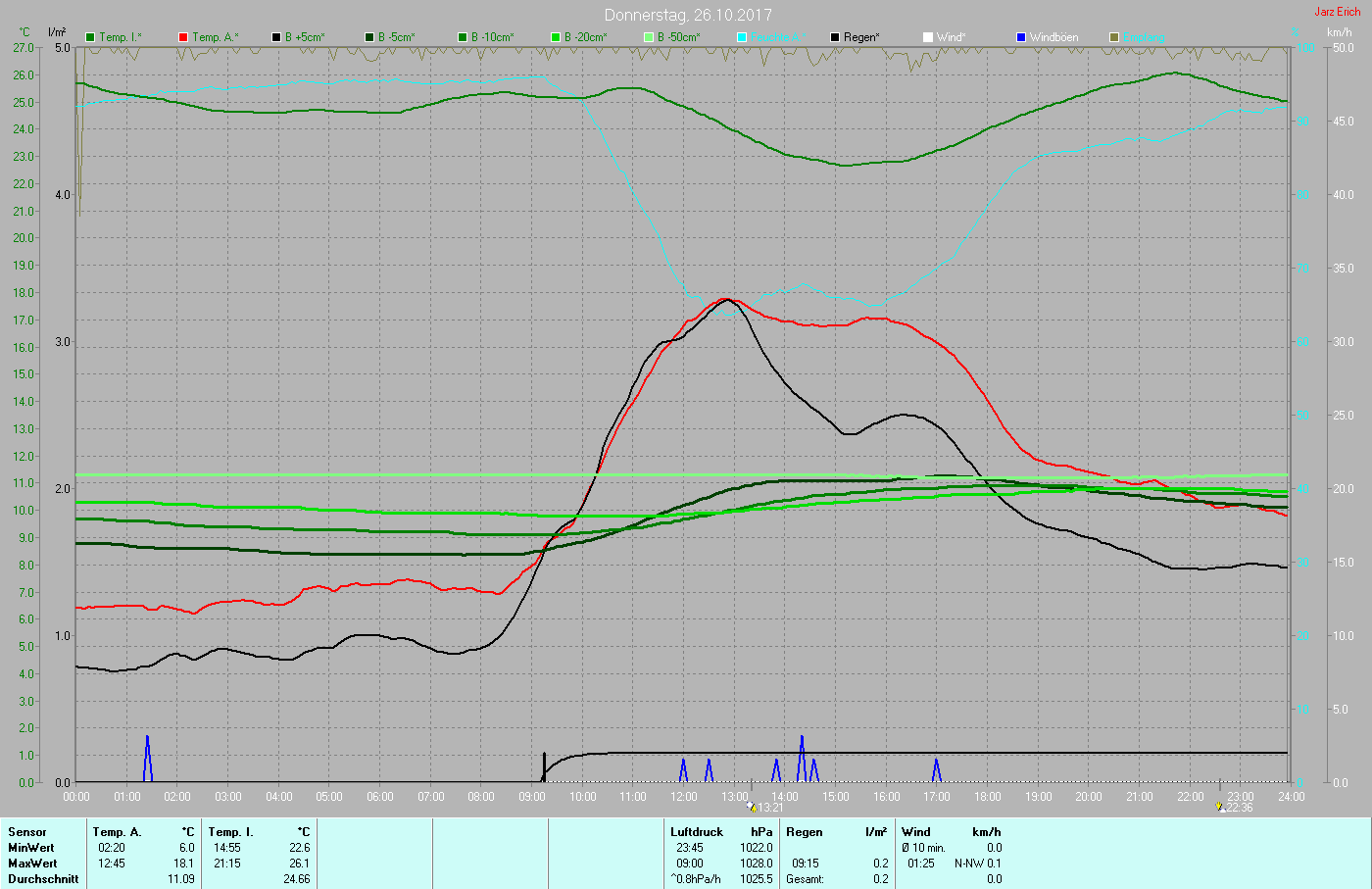Click the B -20cm legend swatch

(556, 37)
